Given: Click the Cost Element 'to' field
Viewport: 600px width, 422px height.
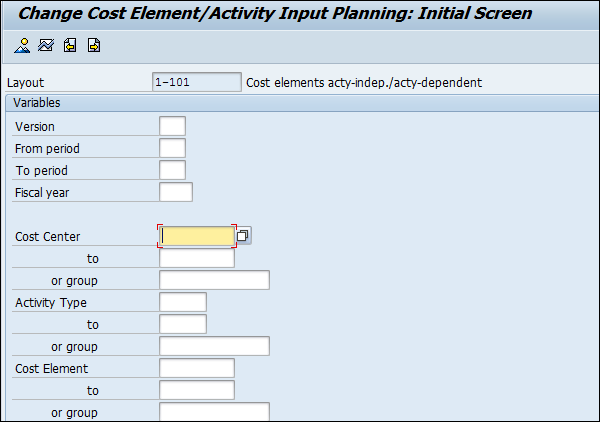Looking at the screenshot, I should (x=196, y=390).
